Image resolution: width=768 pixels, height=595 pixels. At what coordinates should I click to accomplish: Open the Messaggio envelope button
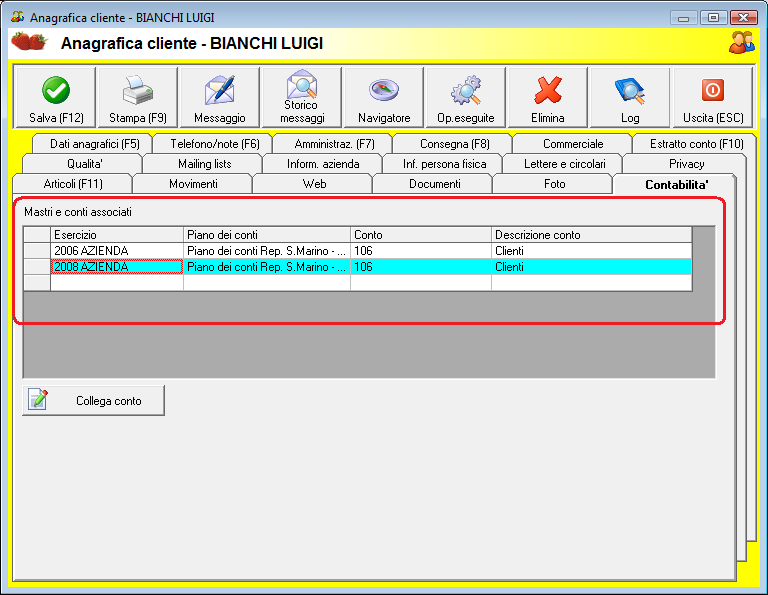pos(219,97)
